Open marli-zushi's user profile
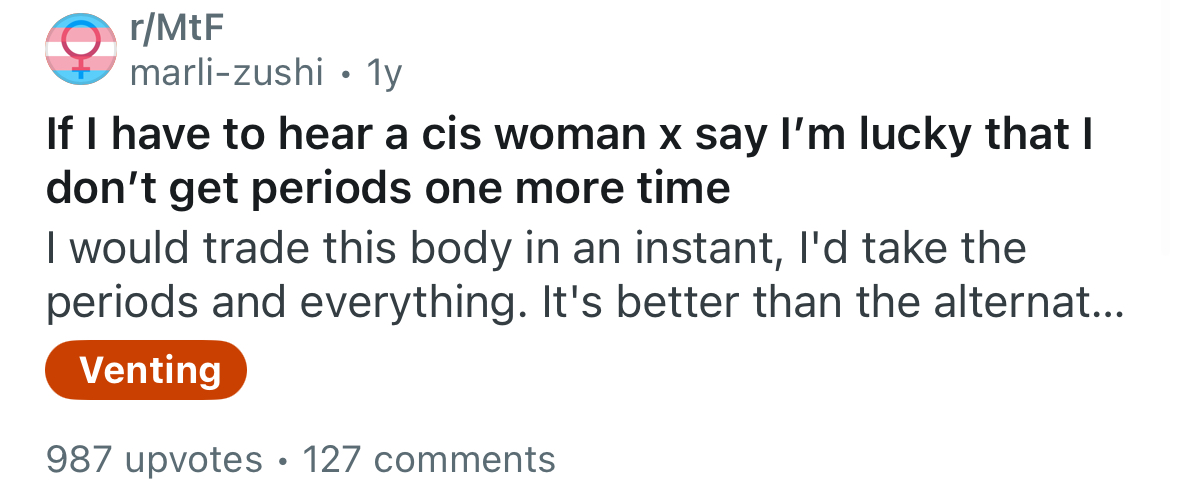The width and height of the screenshot is (1179, 499). pos(226,73)
